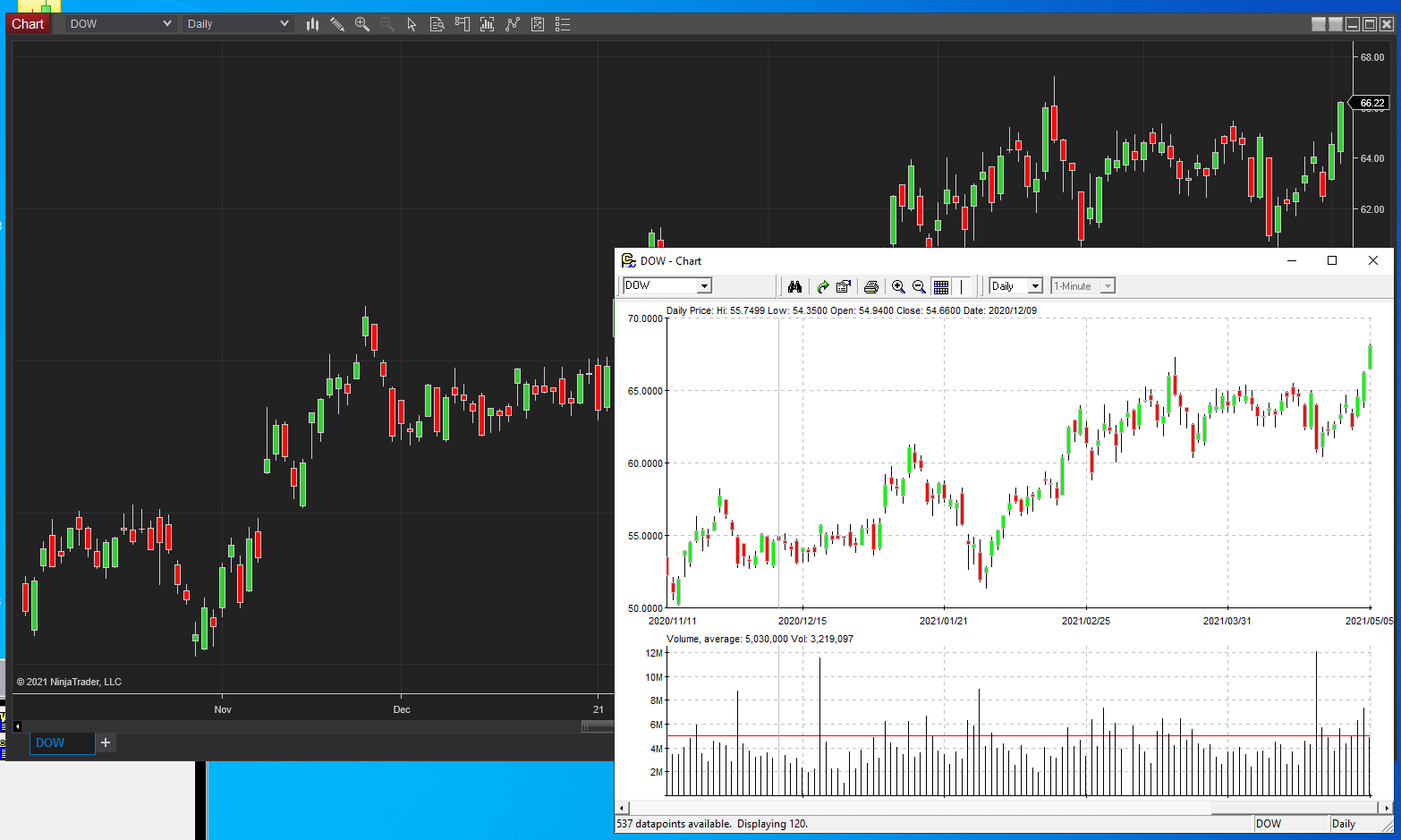Screen dimensions: 1401x840
Task: Click the 537 datapoints available status text
Action: click(712, 824)
